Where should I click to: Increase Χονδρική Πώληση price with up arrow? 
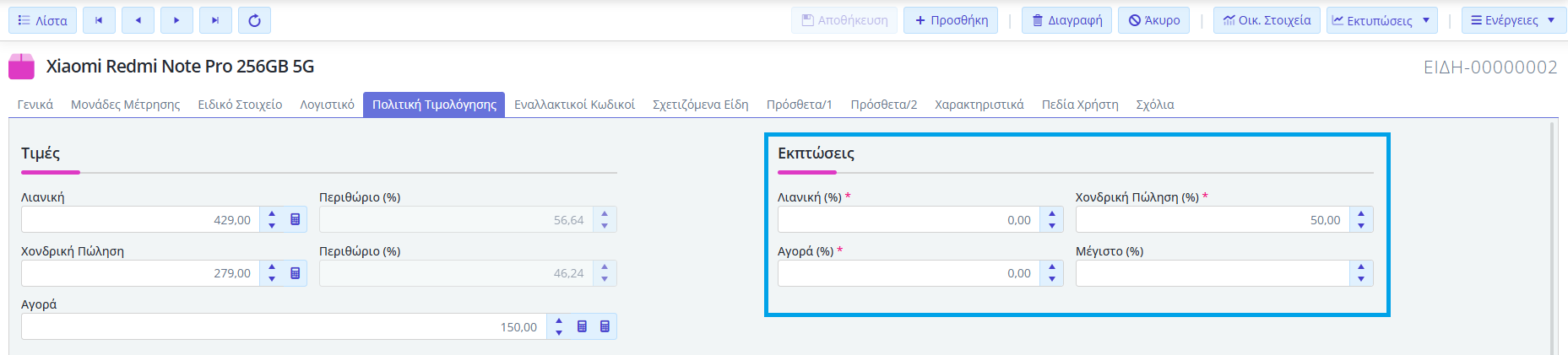(x=272, y=267)
